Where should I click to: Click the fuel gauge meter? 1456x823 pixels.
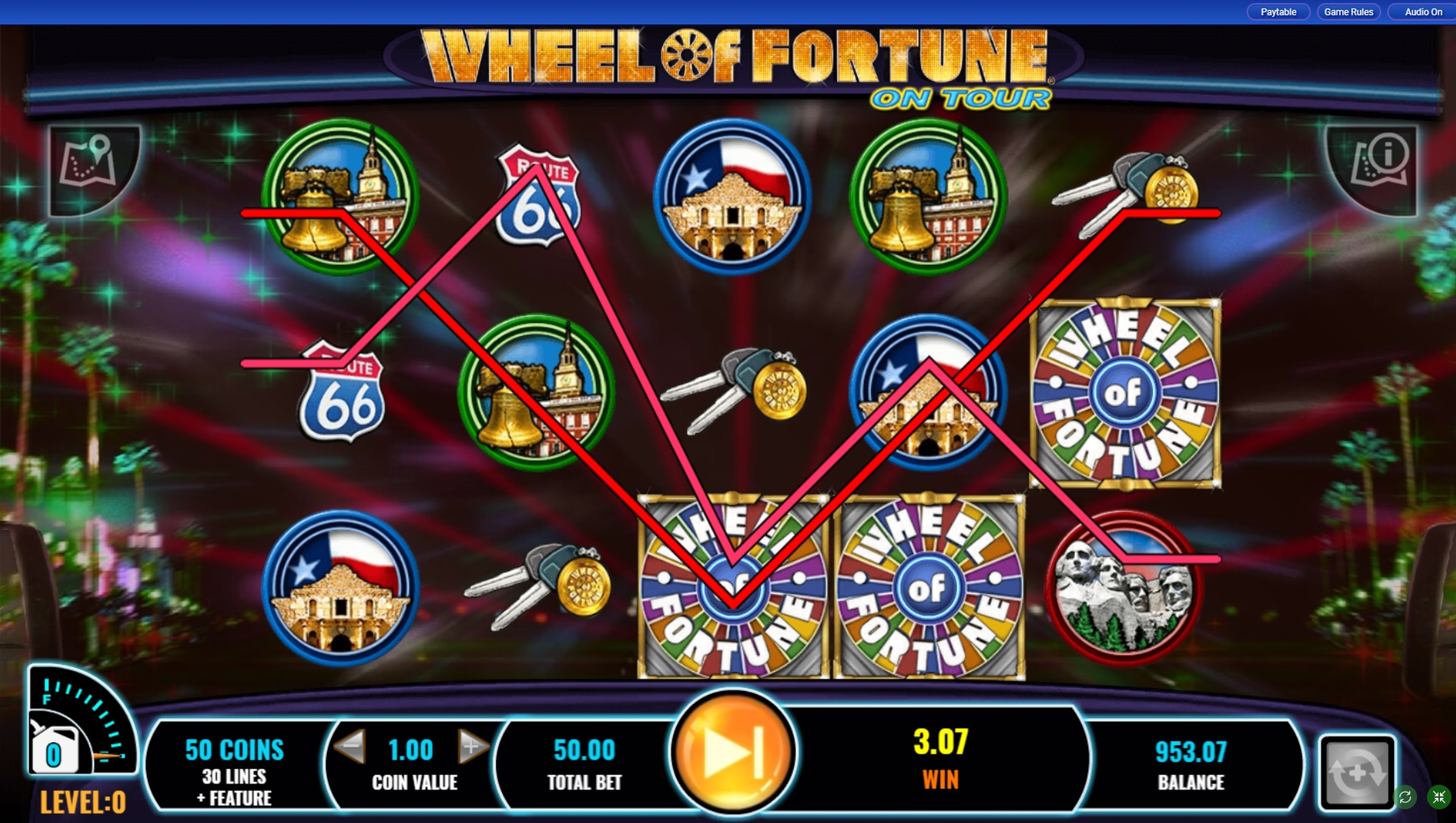[x=81, y=720]
